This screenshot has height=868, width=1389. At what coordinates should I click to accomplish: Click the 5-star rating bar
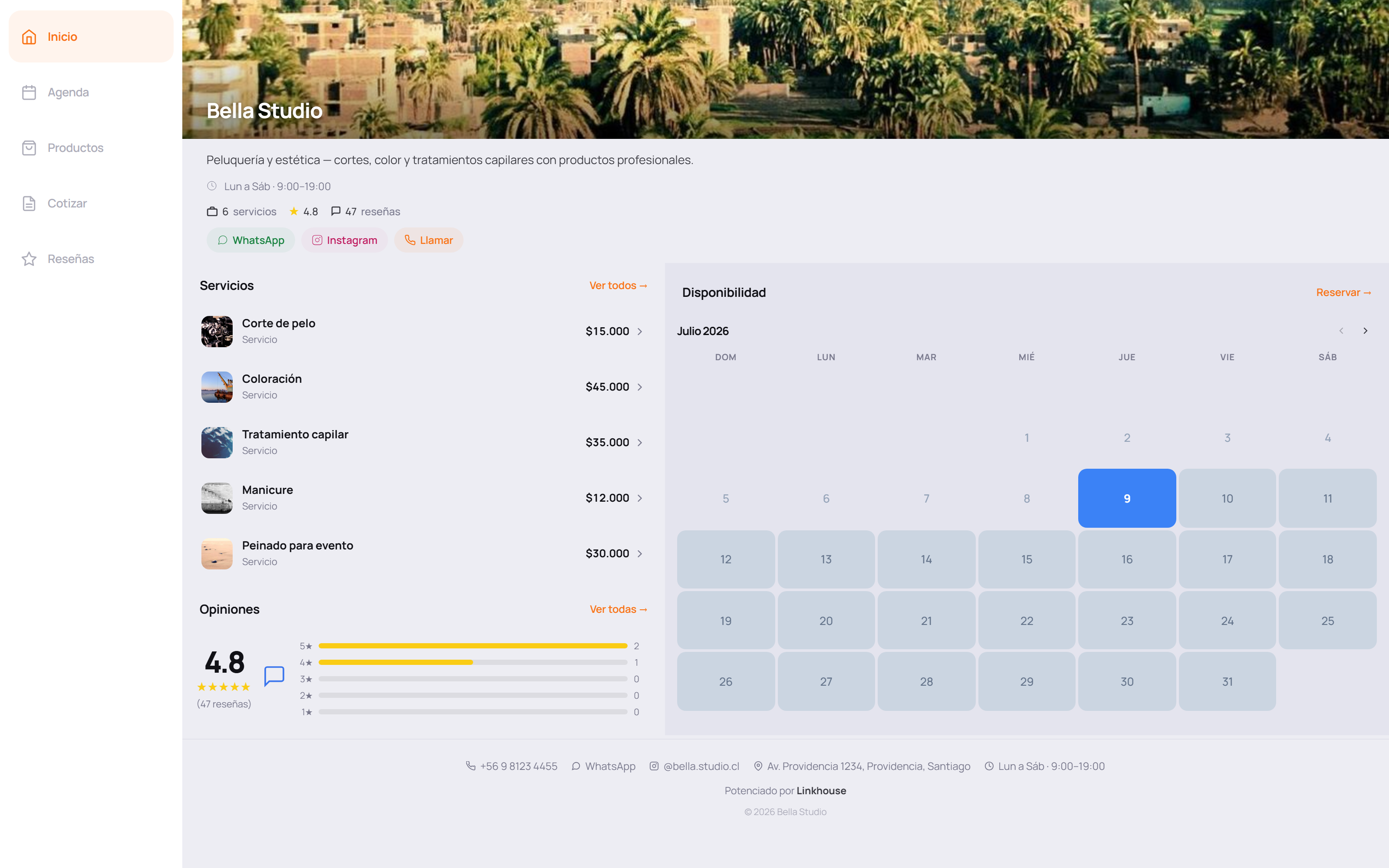point(473,646)
